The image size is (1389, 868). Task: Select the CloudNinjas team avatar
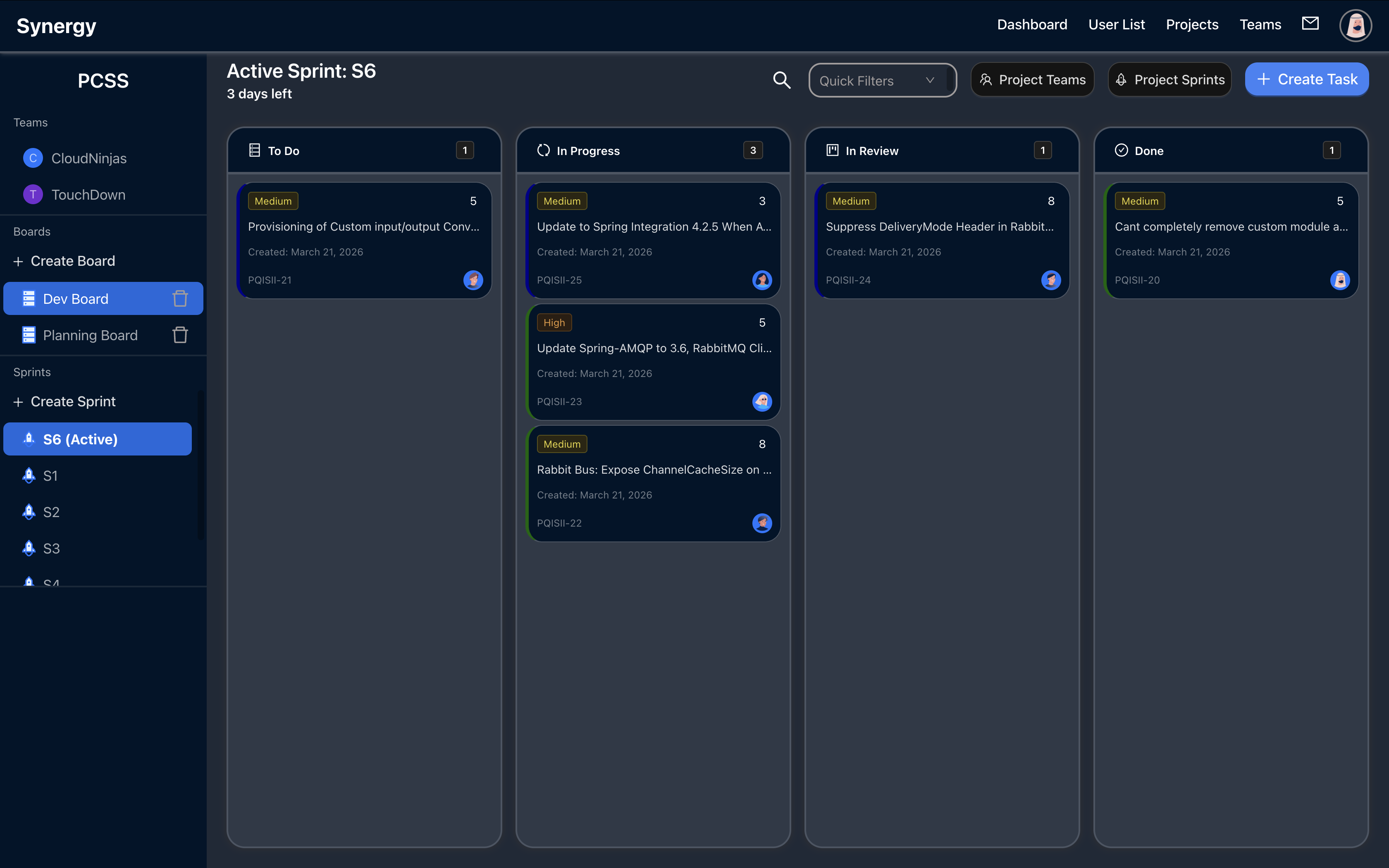click(33, 158)
